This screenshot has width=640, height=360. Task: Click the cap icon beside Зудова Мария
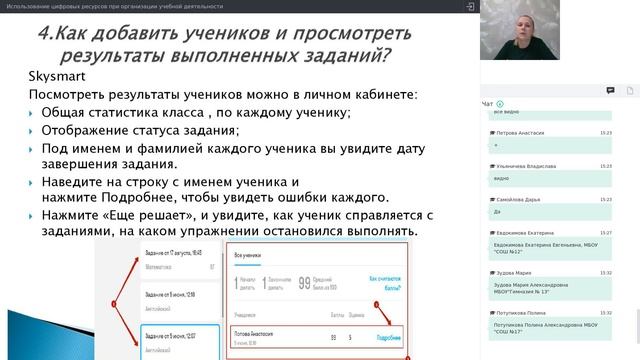(x=492, y=273)
